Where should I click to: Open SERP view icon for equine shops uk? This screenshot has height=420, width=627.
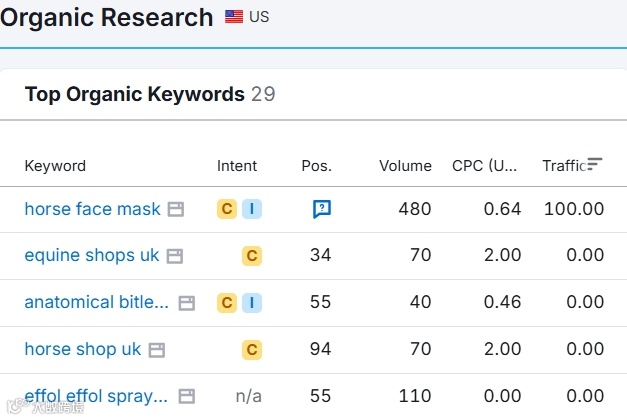[x=174, y=256]
